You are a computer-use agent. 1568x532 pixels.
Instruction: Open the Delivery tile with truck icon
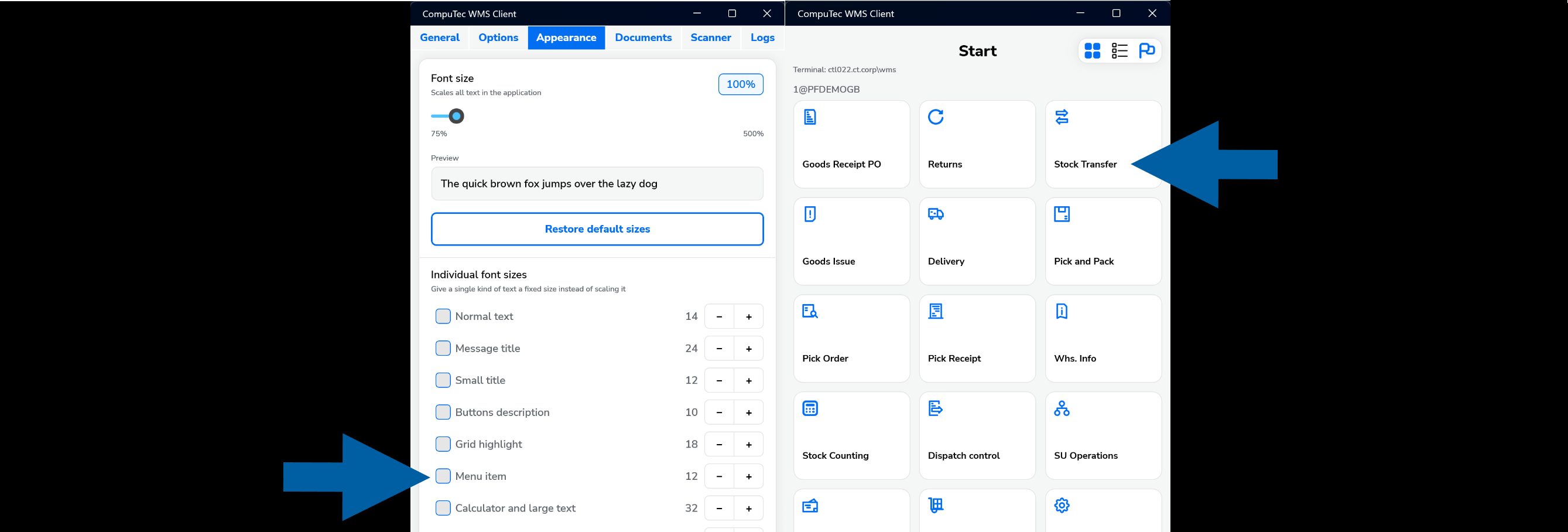coord(977,241)
